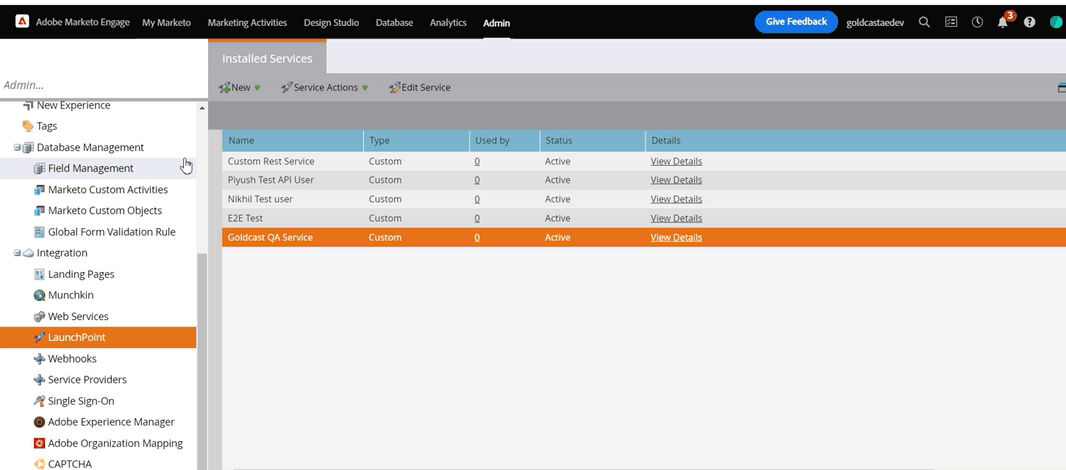Open View Details for Piyush Test API User
The height and width of the screenshot is (470, 1066).
coord(676,180)
